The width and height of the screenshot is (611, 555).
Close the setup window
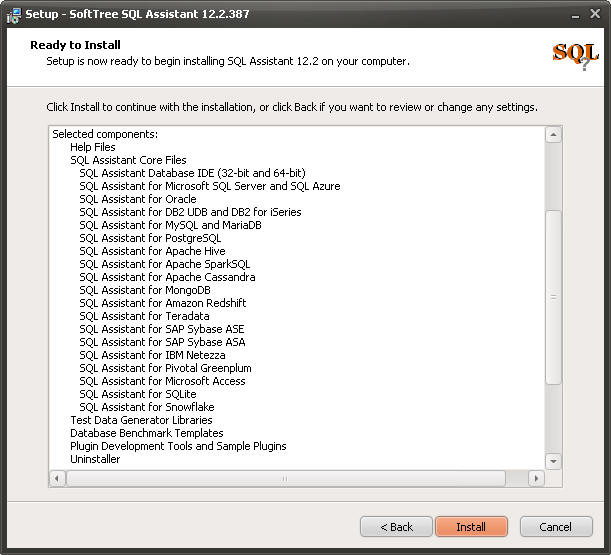(595, 14)
